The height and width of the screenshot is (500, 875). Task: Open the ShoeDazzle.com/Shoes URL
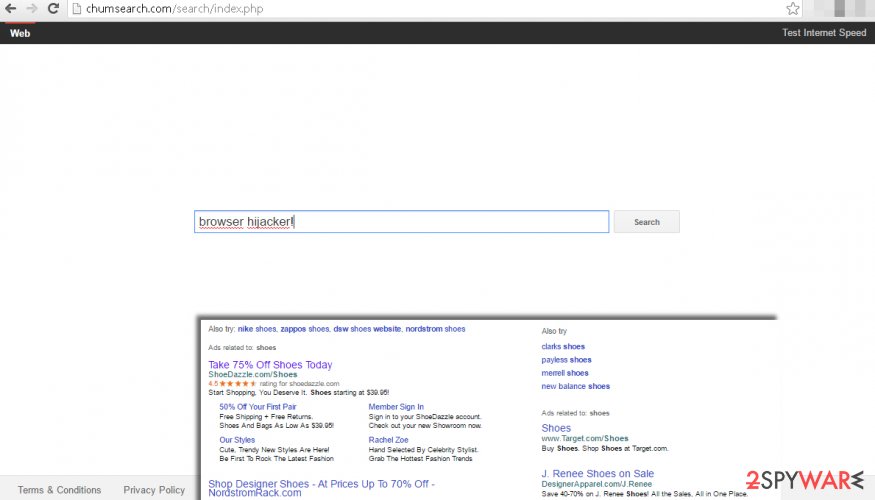click(253, 374)
